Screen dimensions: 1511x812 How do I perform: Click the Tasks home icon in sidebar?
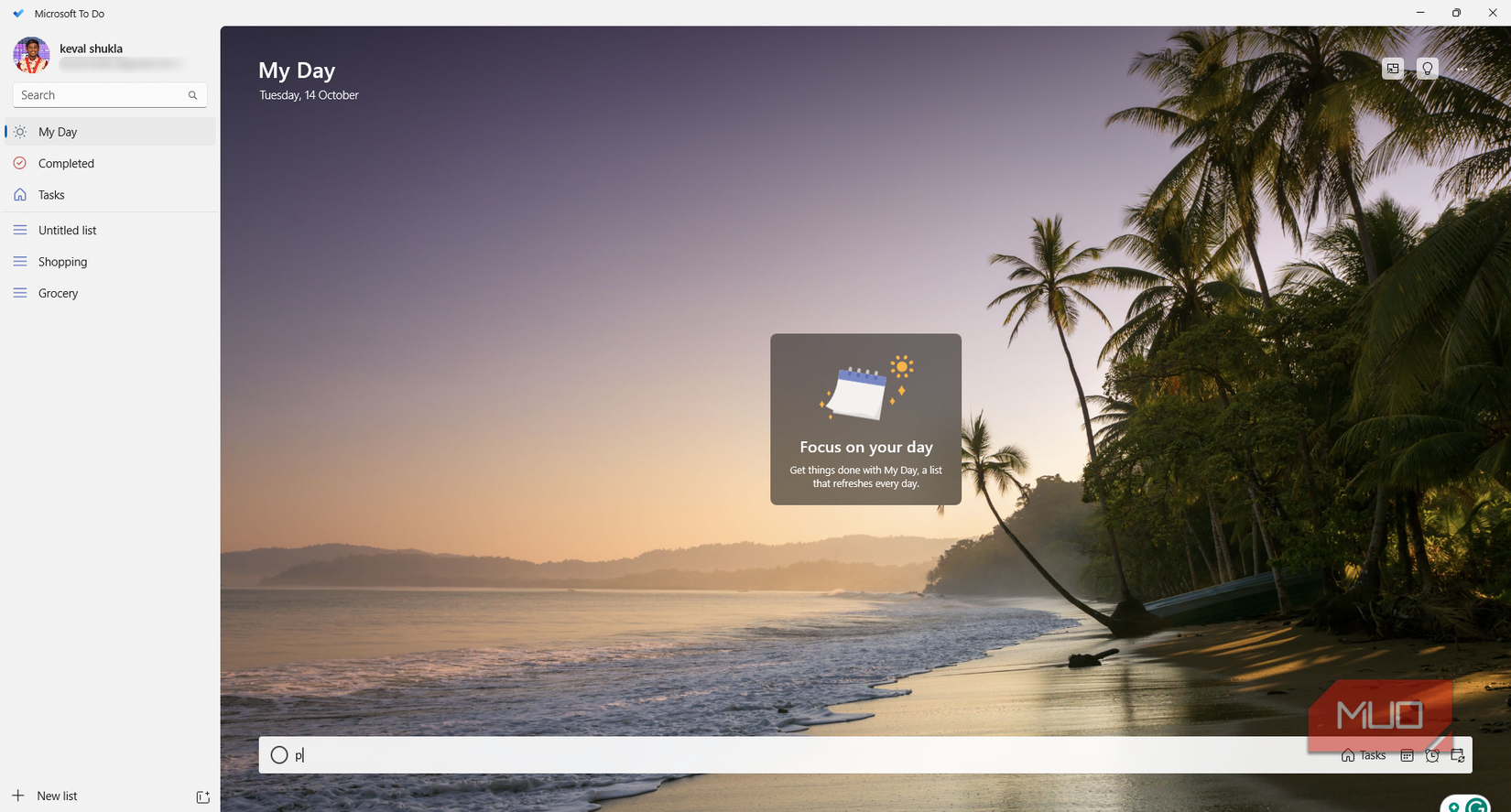point(20,195)
